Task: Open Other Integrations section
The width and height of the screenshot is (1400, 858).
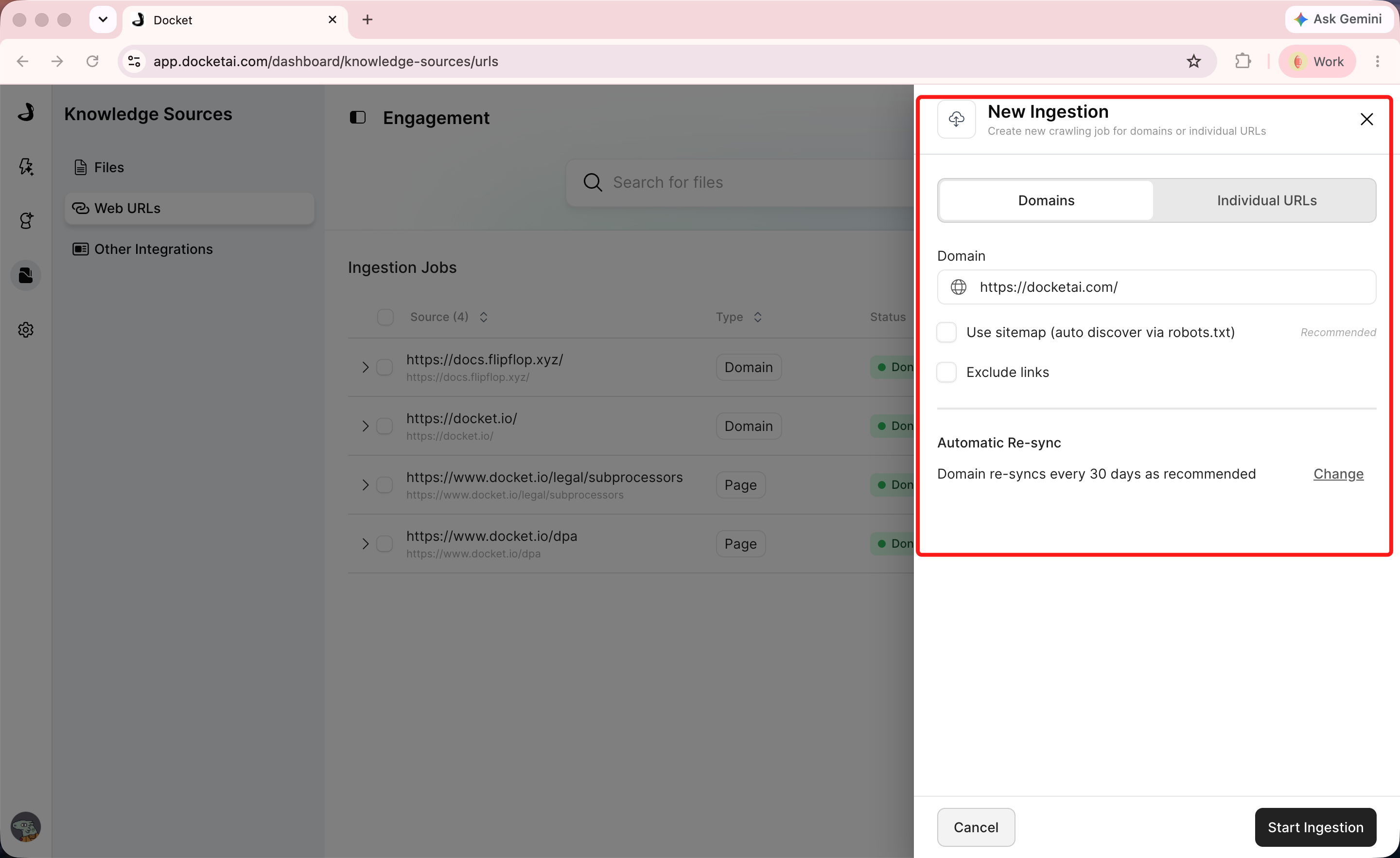Action: (189, 249)
